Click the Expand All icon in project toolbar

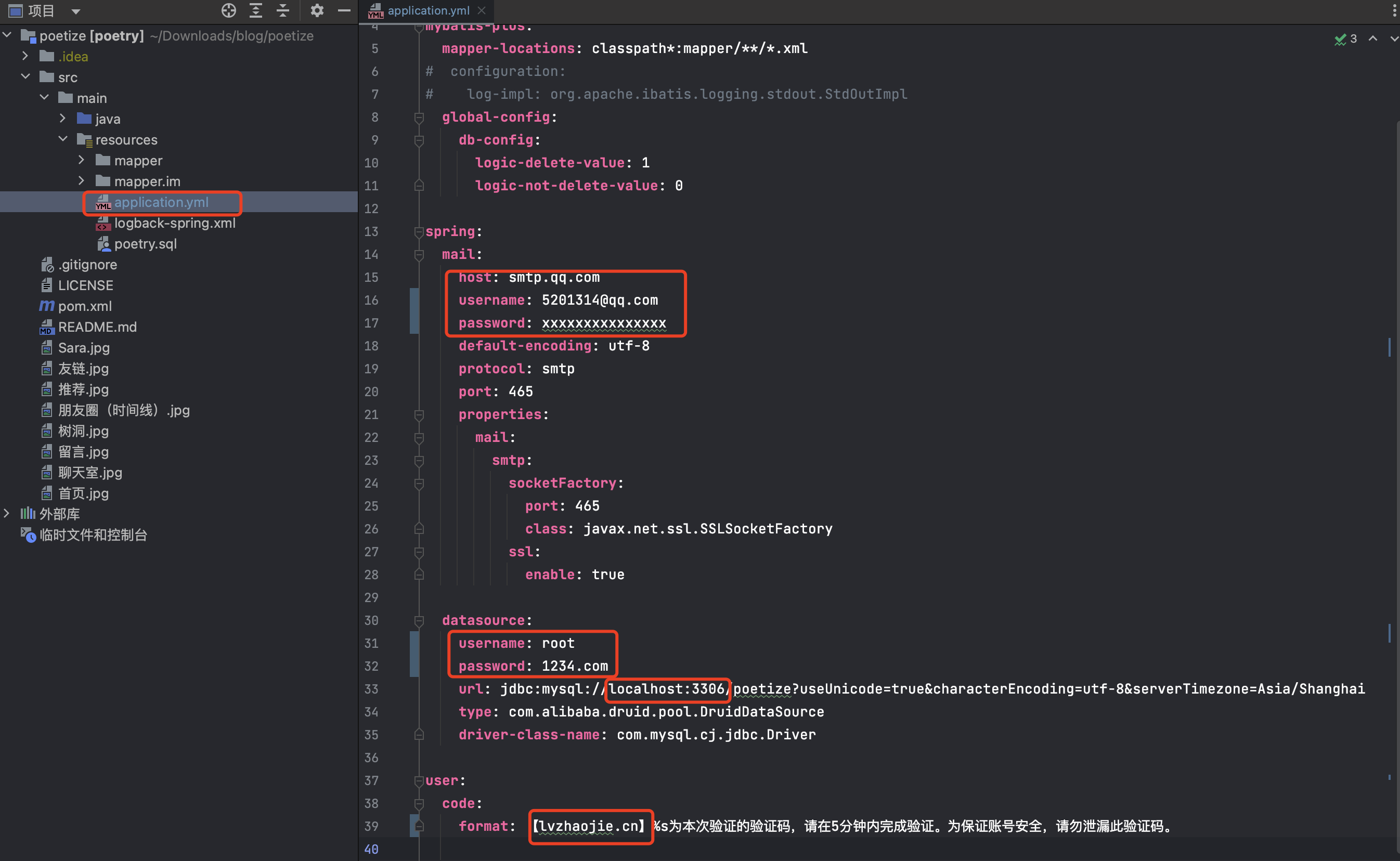coord(256,10)
